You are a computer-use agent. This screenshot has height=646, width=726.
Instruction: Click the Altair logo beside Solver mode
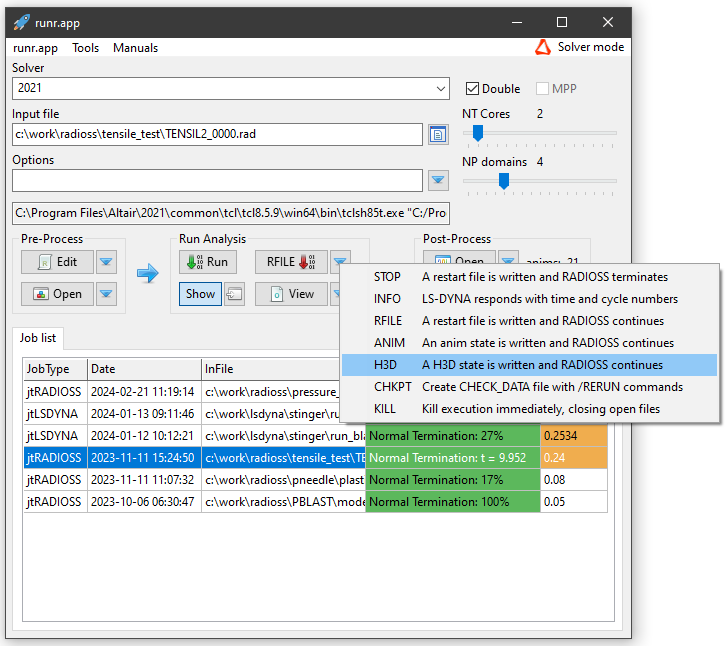[x=543, y=47]
